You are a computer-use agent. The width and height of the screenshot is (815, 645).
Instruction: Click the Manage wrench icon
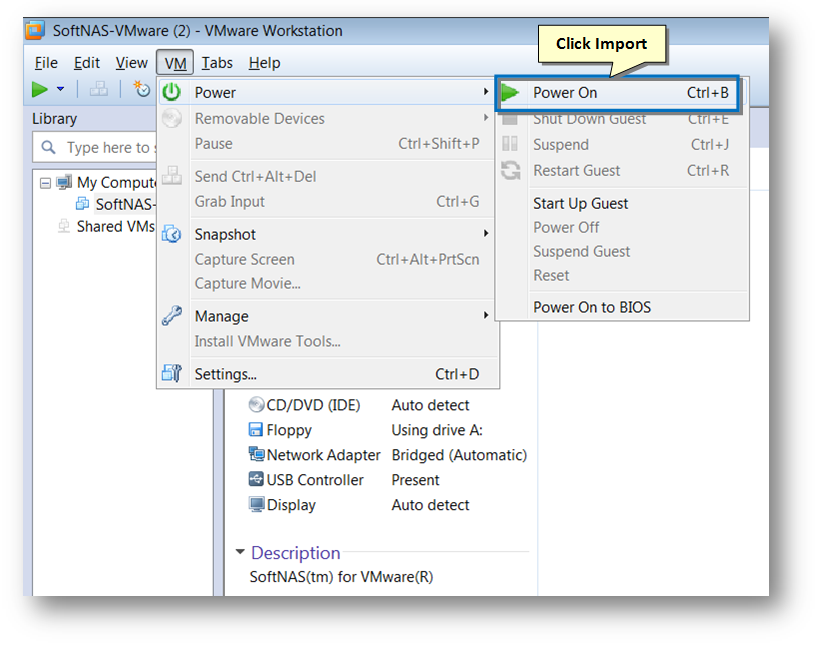[172, 315]
